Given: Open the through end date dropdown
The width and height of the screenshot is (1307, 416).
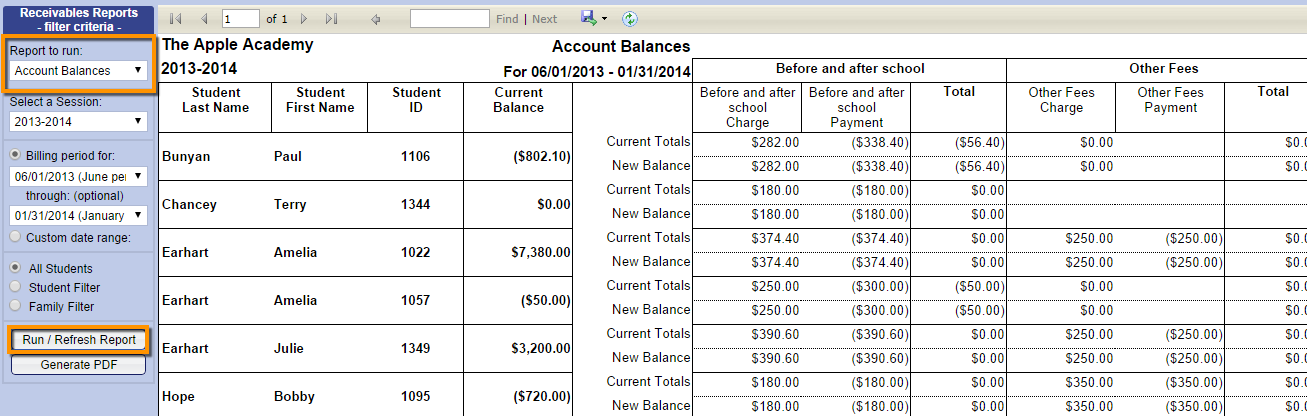Looking at the screenshot, I should [79, 216].
